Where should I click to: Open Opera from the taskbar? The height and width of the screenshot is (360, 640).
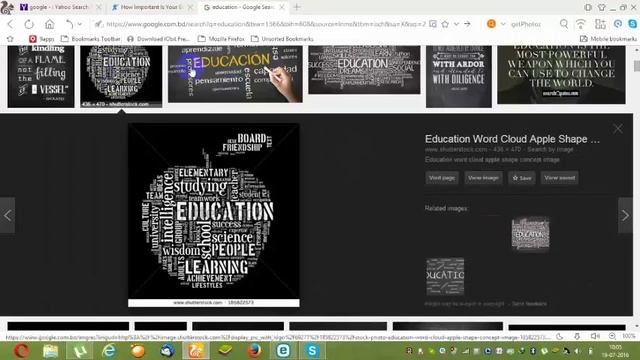pos(22,351)
